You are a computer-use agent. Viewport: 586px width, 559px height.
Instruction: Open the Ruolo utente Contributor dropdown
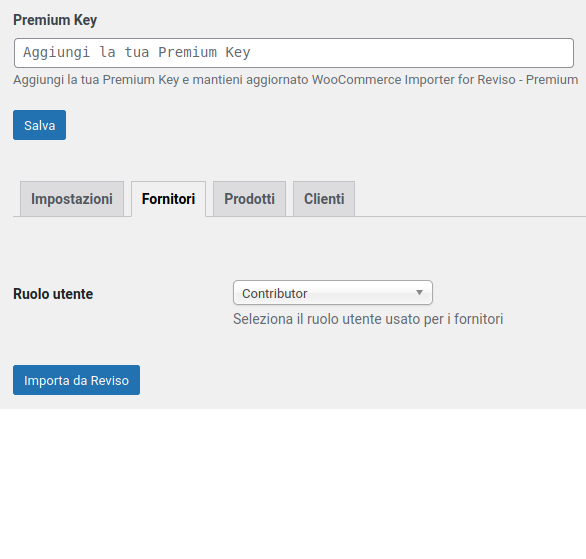[333, 293]
